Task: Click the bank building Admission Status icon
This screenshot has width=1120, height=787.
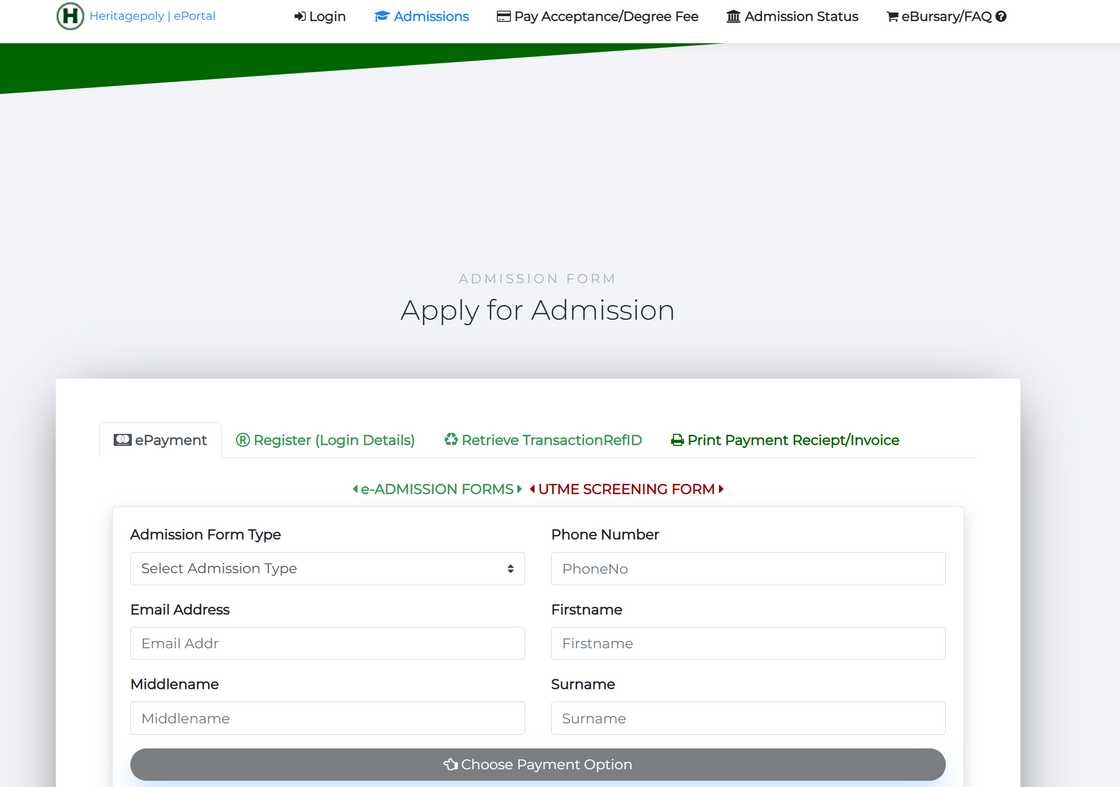Action: tap(733, 17)
